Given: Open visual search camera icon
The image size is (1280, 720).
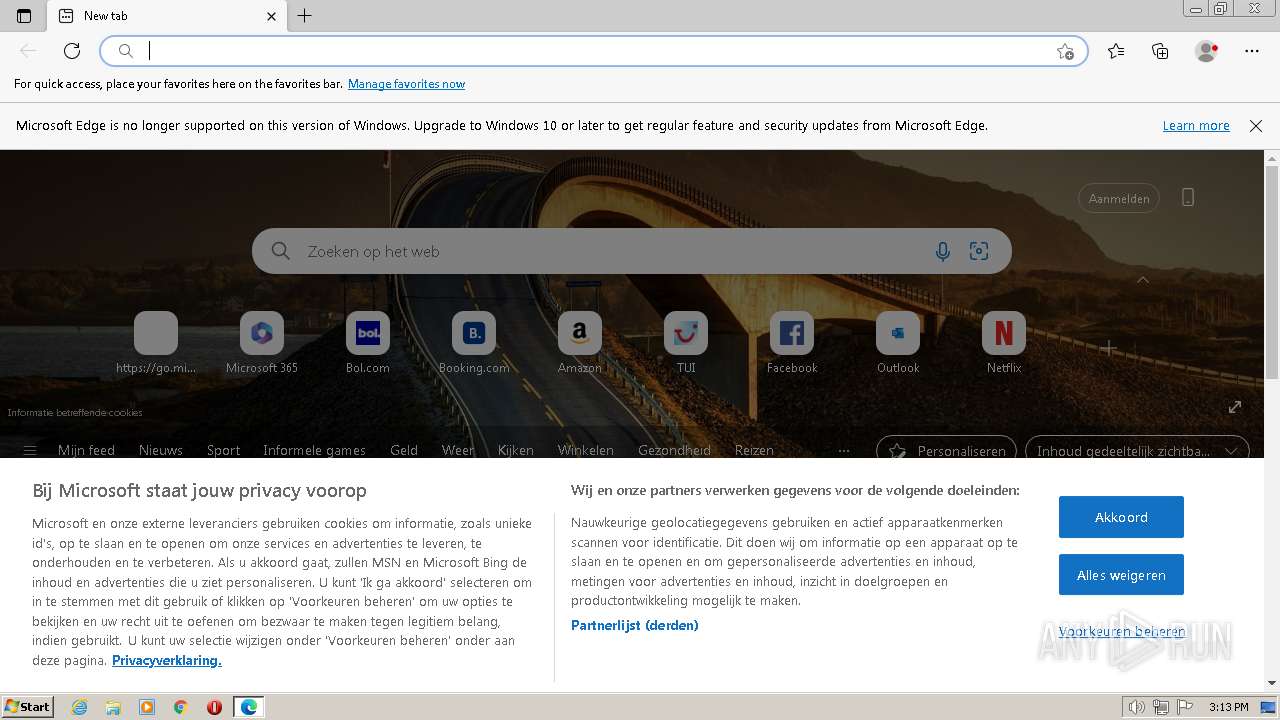Looking at the screenshot, I should [x=979, y=252].
